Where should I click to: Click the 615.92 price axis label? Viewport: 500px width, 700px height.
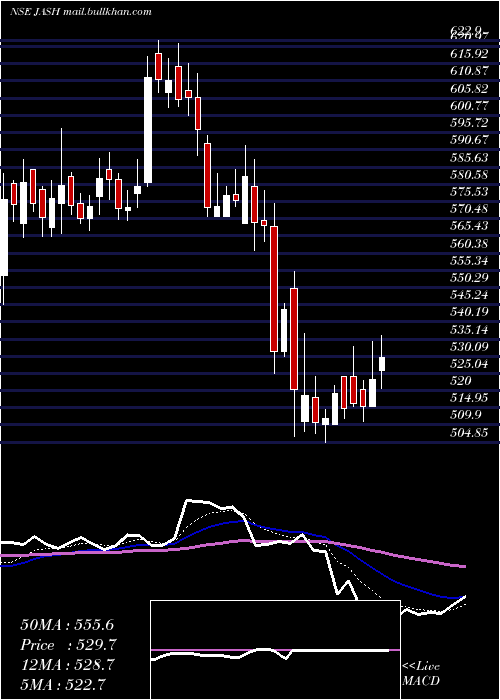click(x=468, y=53)
